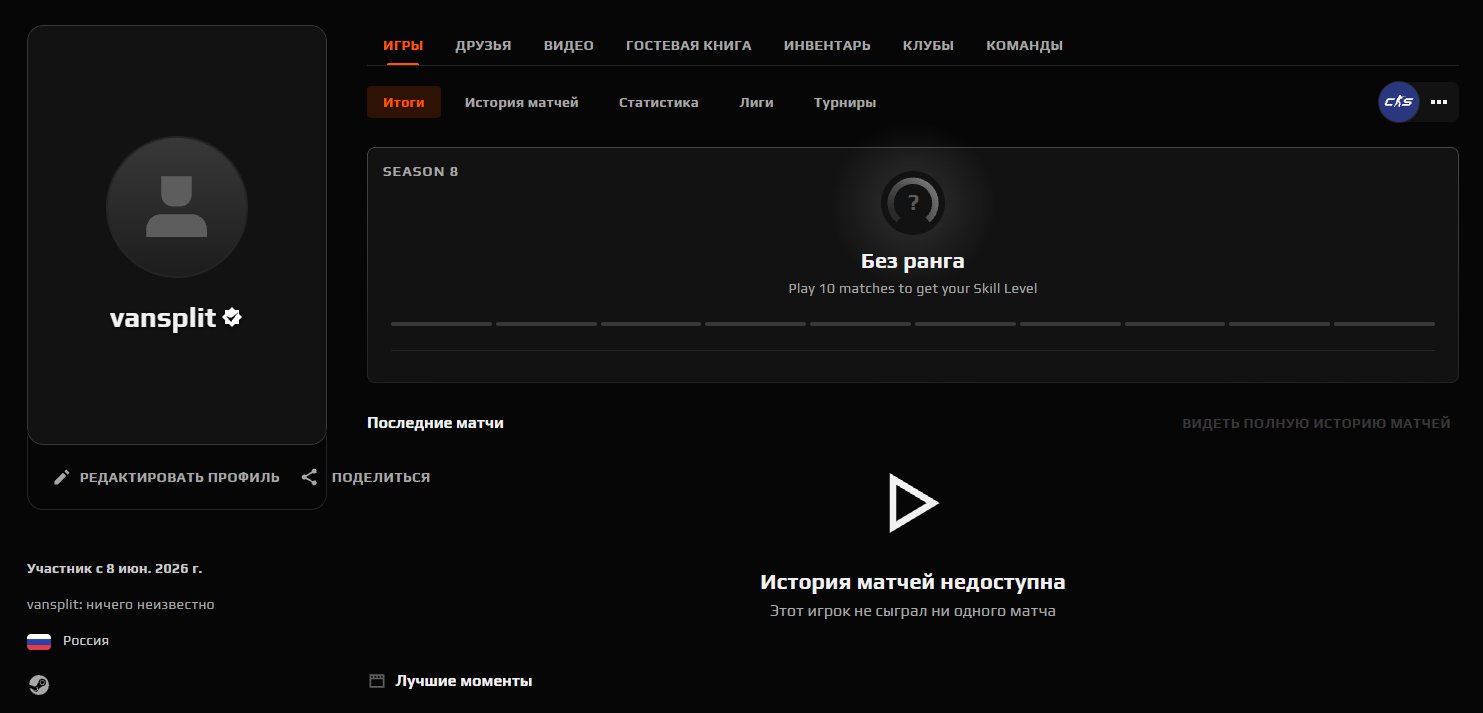Click the vansplit username text

(x=163, y=318)
